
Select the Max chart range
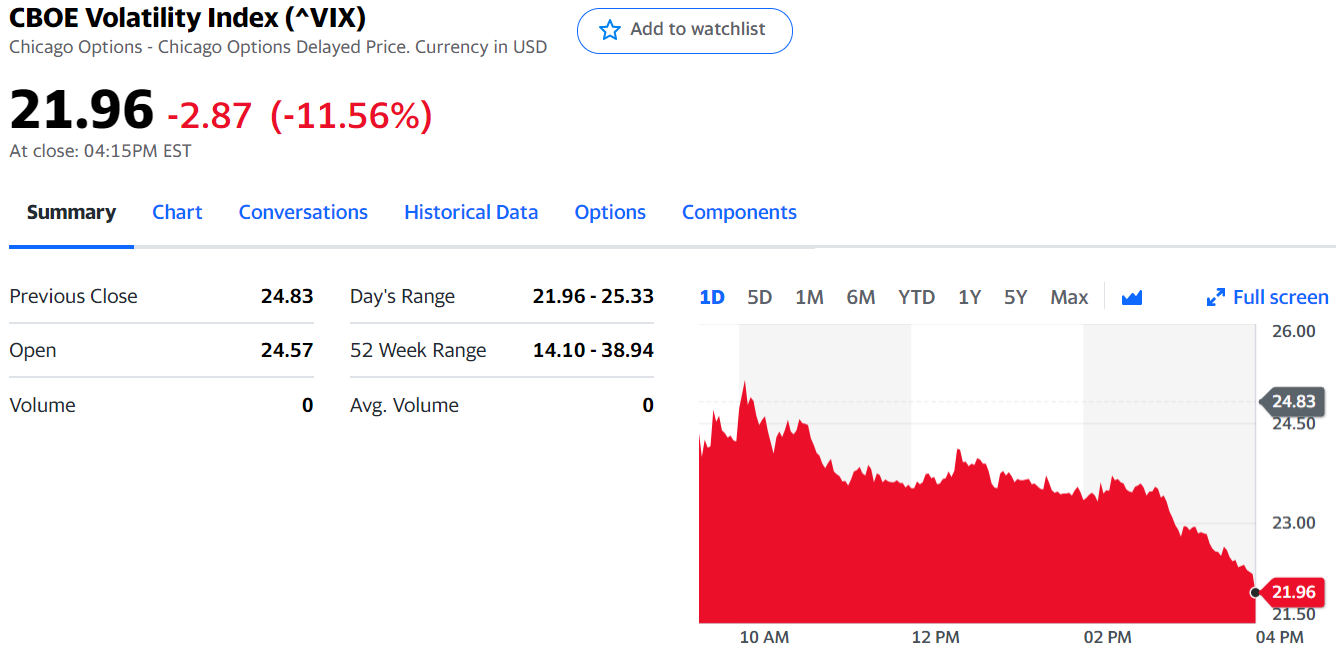(1069, 297)
